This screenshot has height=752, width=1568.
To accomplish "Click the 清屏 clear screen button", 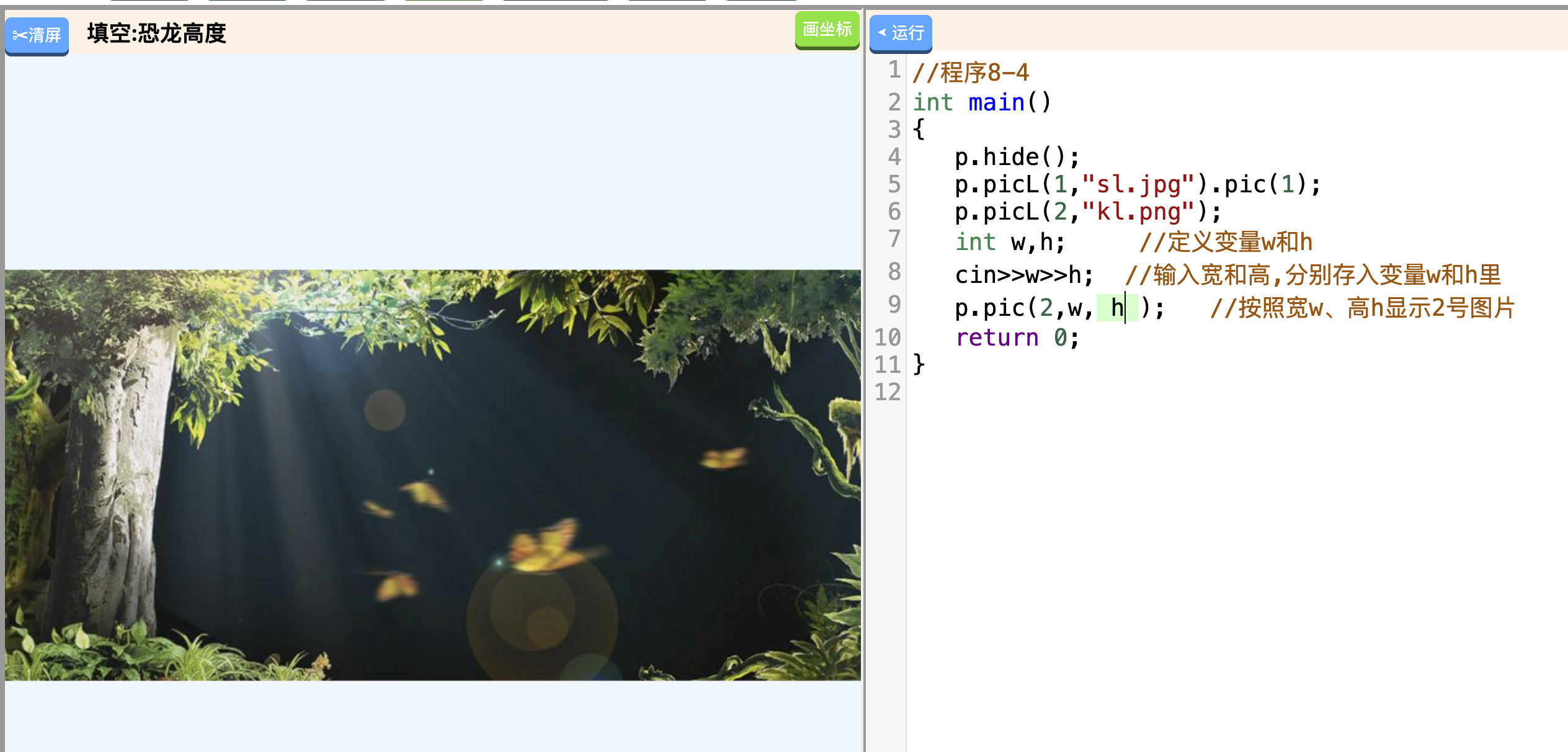I will (37, 35).
